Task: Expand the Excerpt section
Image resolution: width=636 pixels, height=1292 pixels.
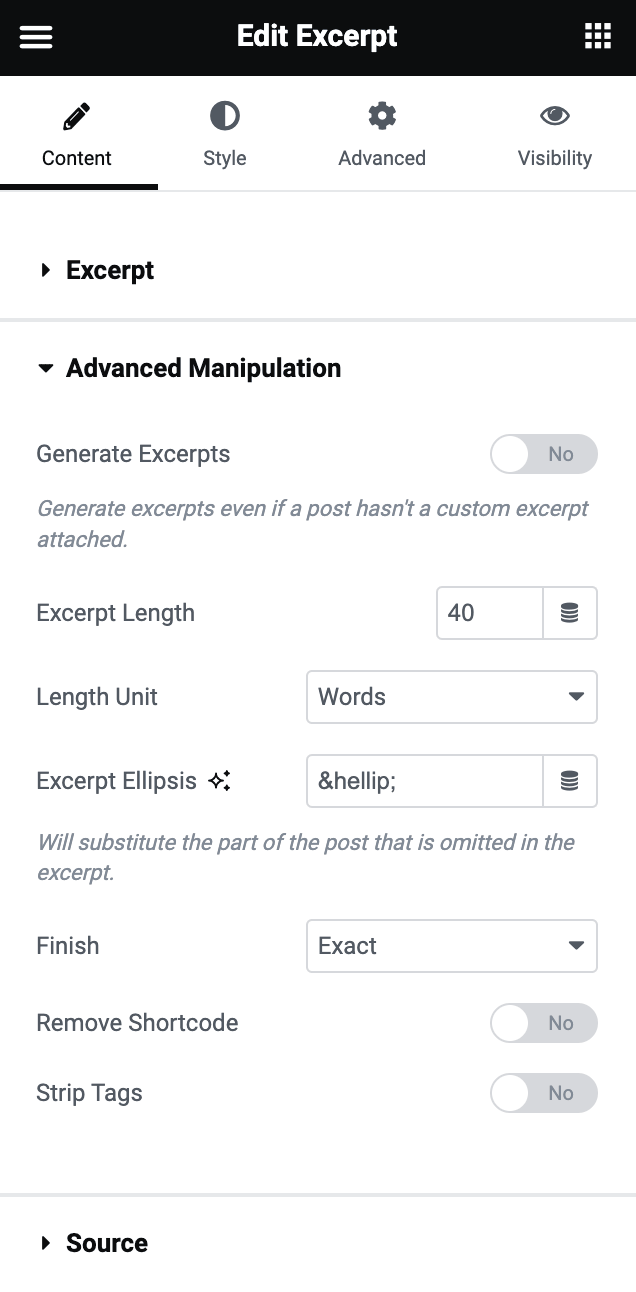Action: tap(110, 271)
